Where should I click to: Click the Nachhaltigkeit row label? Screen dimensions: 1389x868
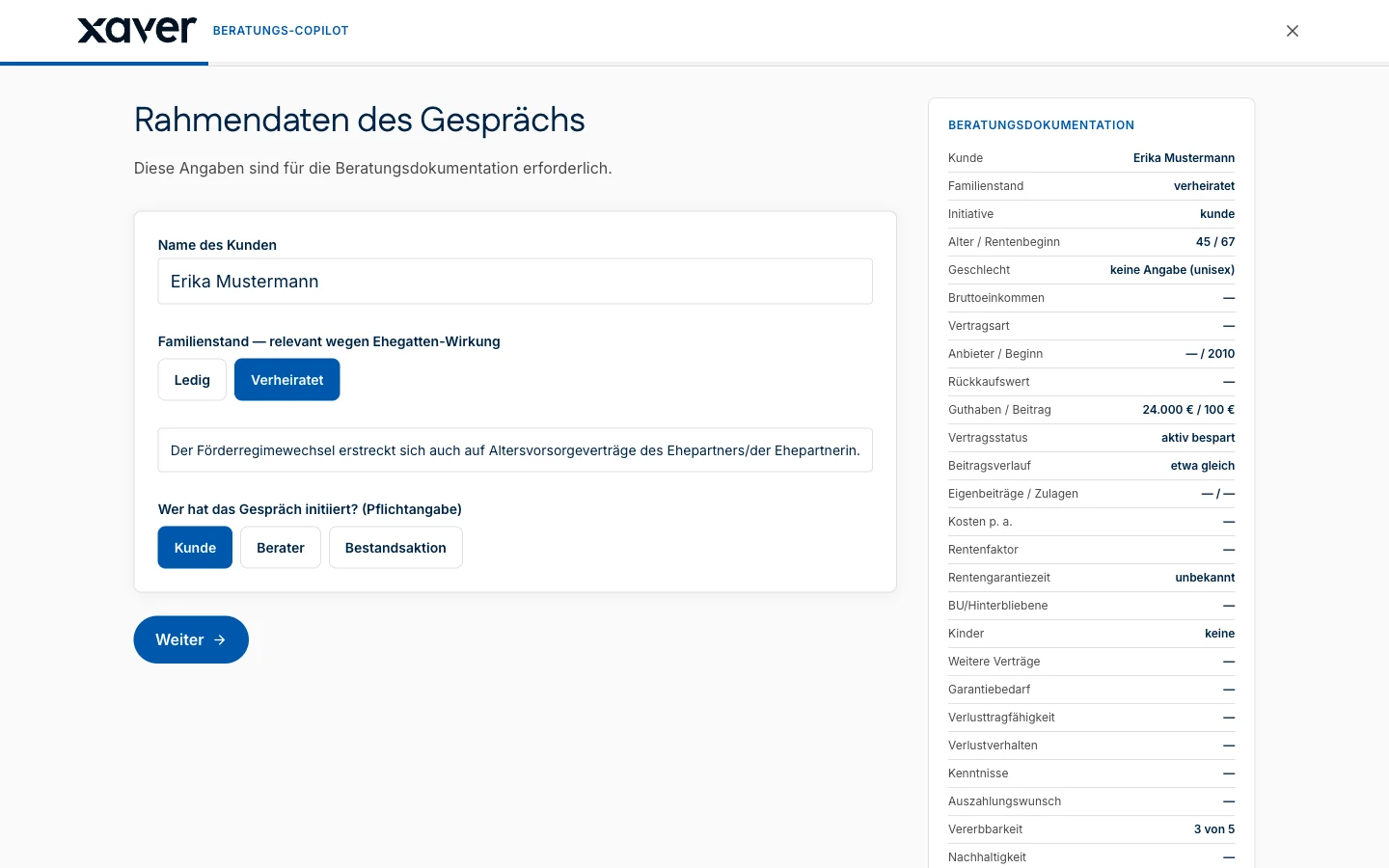pyautogui.click(x=987, y=857)
